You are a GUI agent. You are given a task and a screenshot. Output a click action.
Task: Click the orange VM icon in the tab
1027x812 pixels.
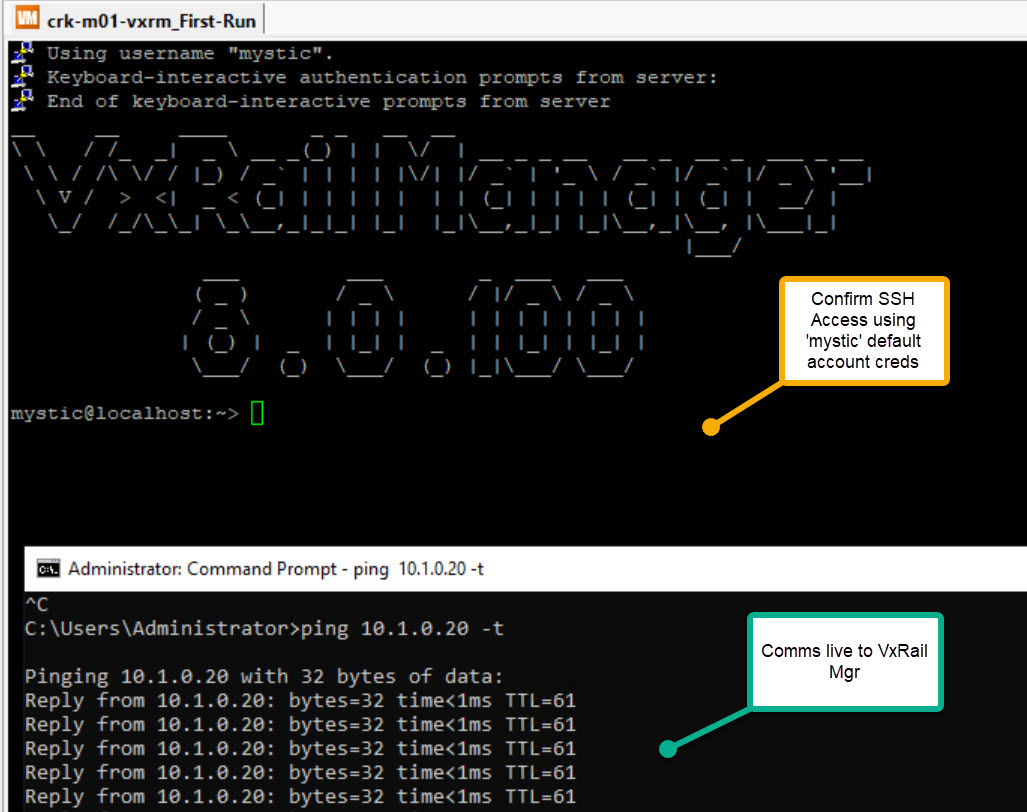28,18
